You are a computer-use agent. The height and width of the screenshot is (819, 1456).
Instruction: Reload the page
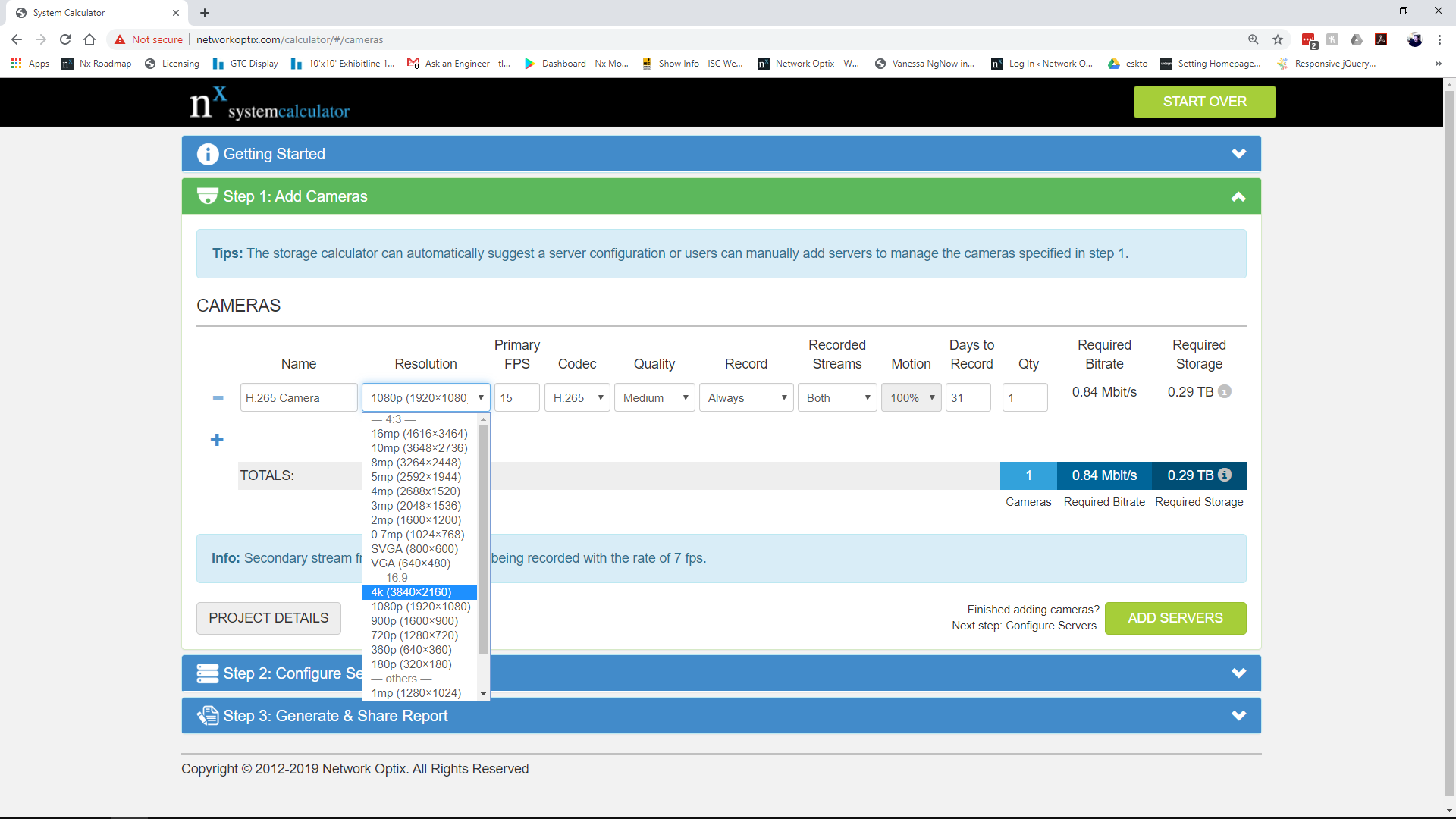65,39
